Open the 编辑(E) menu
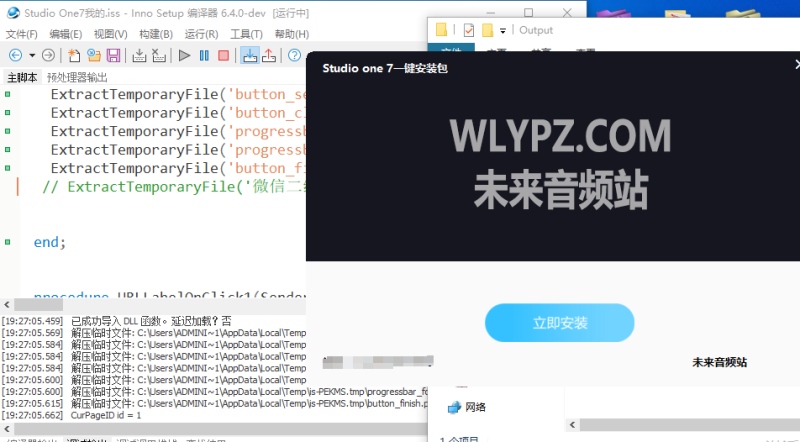Screen dimensions: 800x442 [65, 34]
